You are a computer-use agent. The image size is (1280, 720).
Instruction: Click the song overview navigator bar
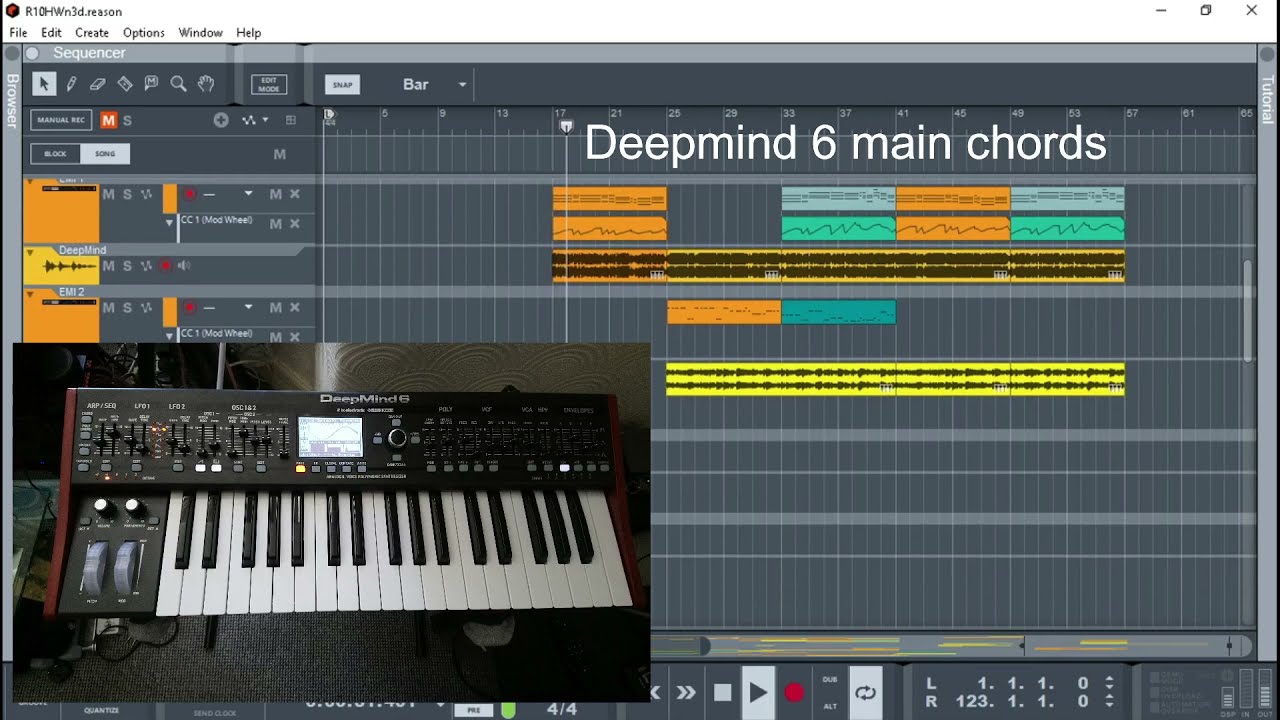[x=951, y=646]
